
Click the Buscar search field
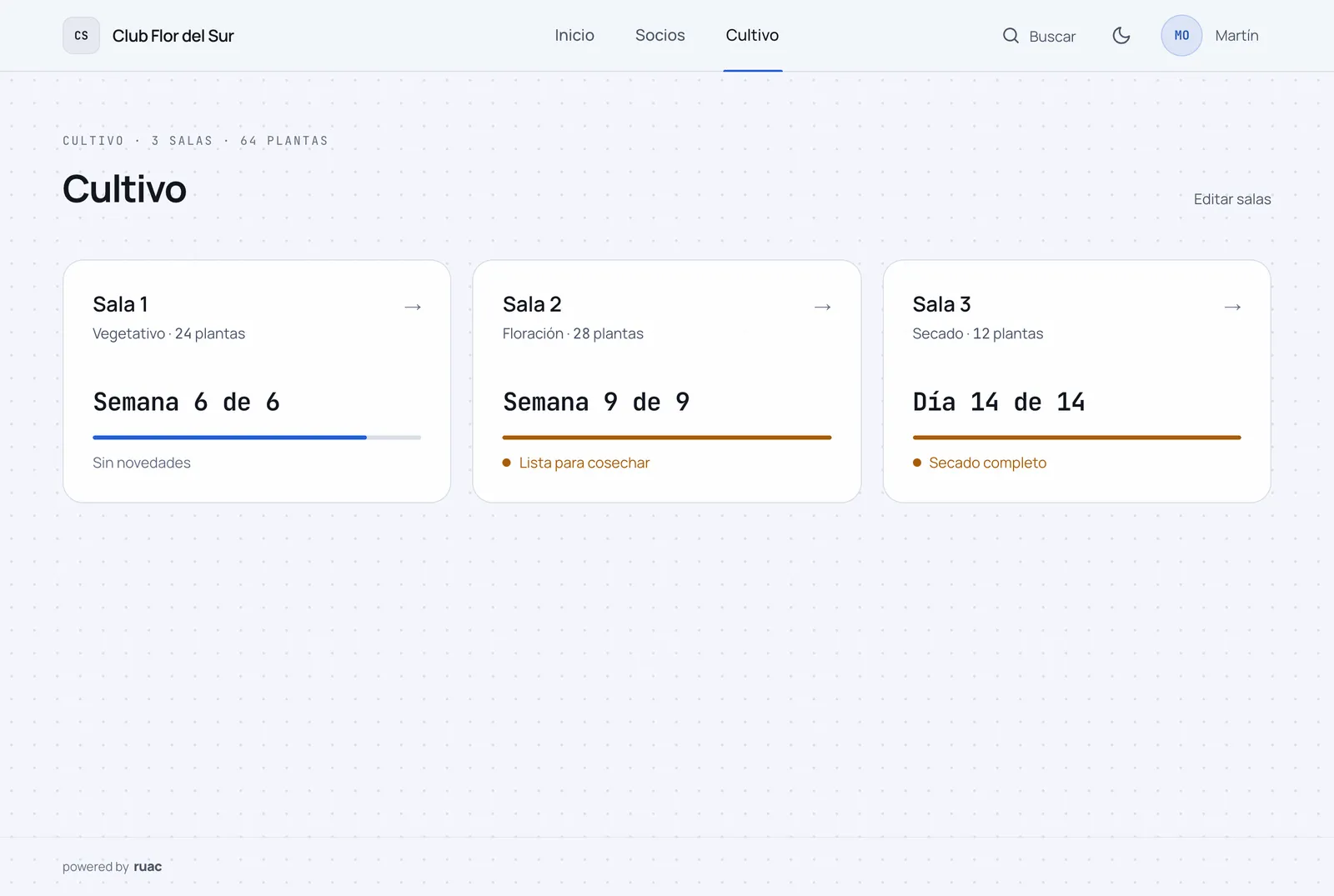pyautogui.click(x=1040, y=36)
